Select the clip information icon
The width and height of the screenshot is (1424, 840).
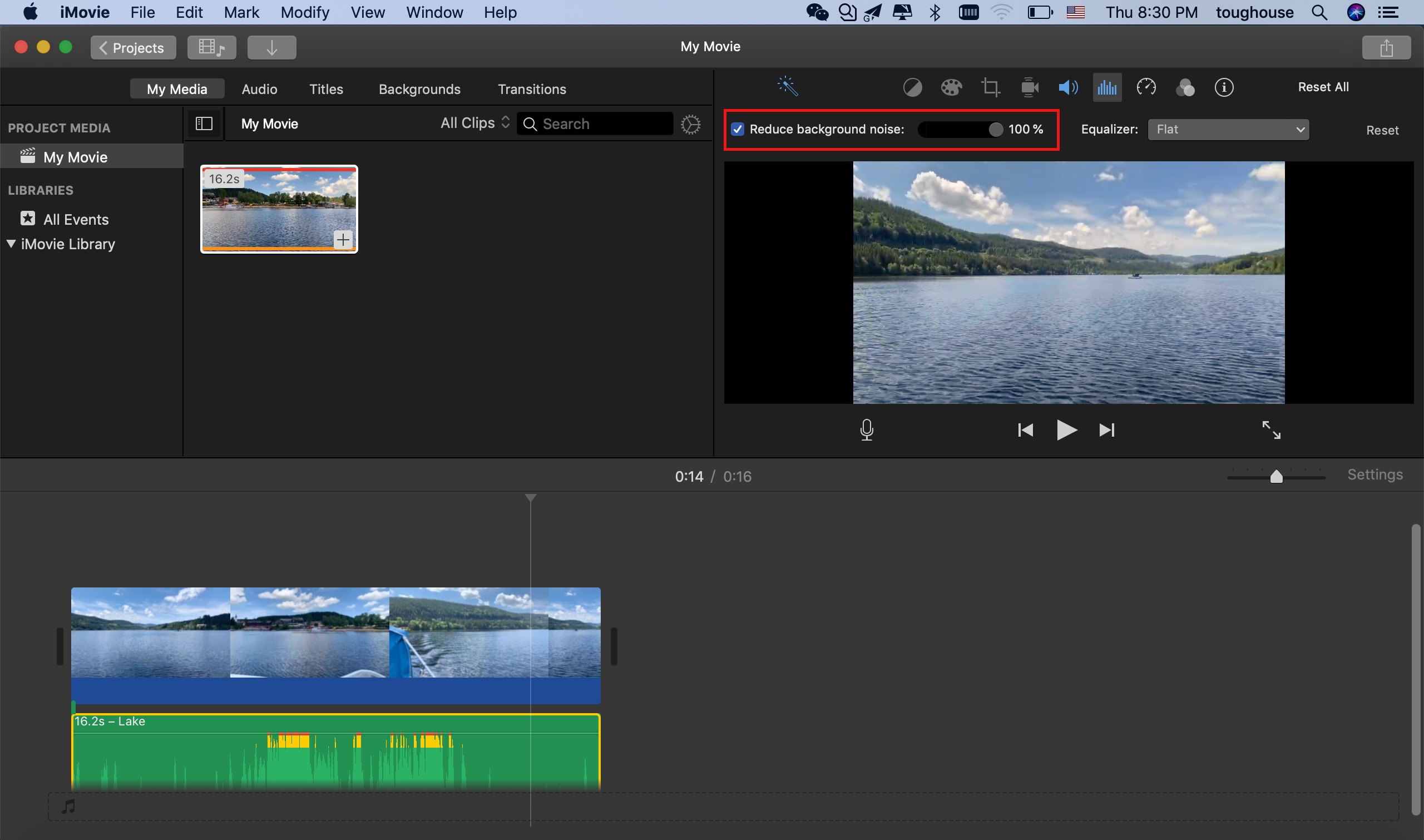[1224, 87]
